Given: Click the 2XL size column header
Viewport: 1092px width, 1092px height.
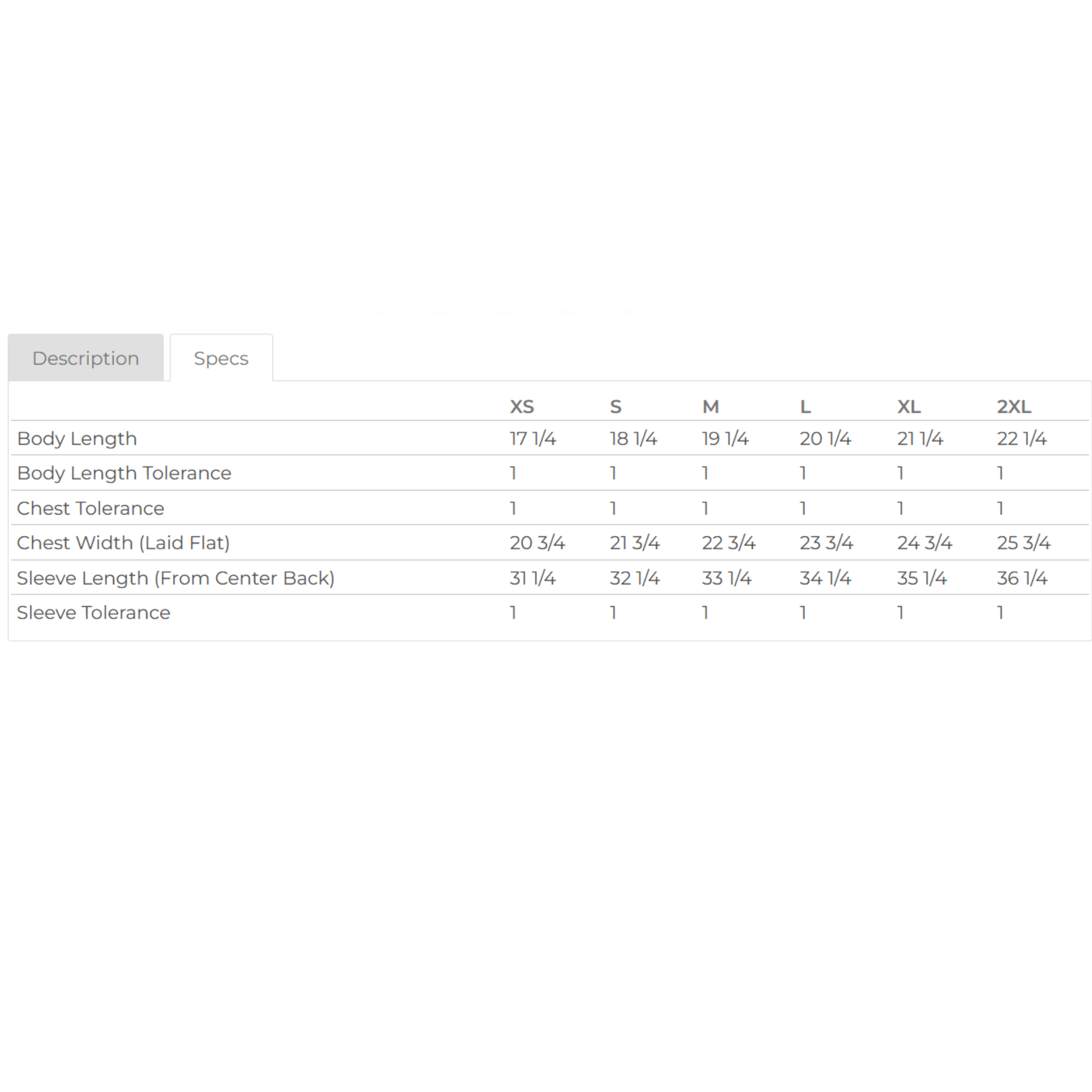Looking at the screenshot, I should (x=1014, y=406).
